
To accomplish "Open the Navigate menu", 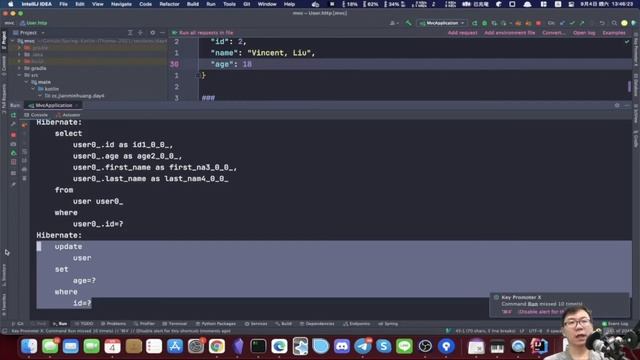I will click(x=121, y=4).
